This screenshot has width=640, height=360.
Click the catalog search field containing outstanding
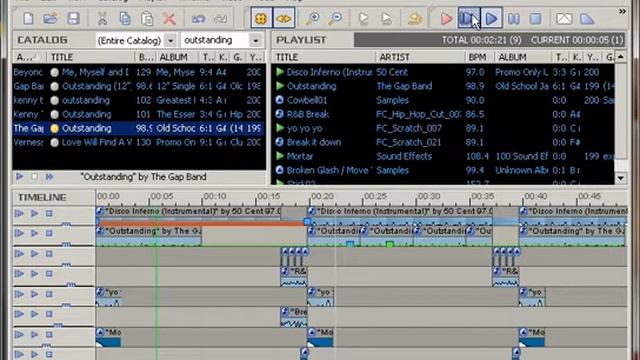pos(215,40)
